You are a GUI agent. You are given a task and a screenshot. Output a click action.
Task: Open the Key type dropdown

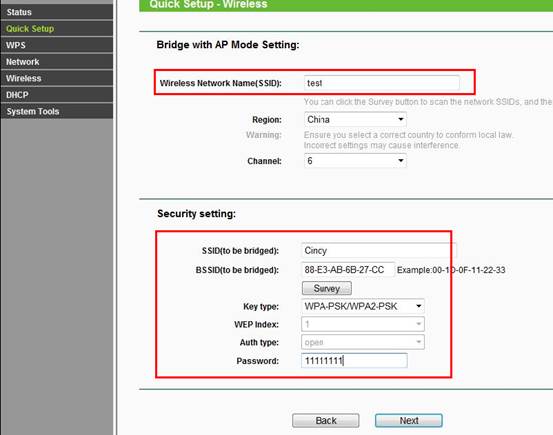tap(363, 306)
